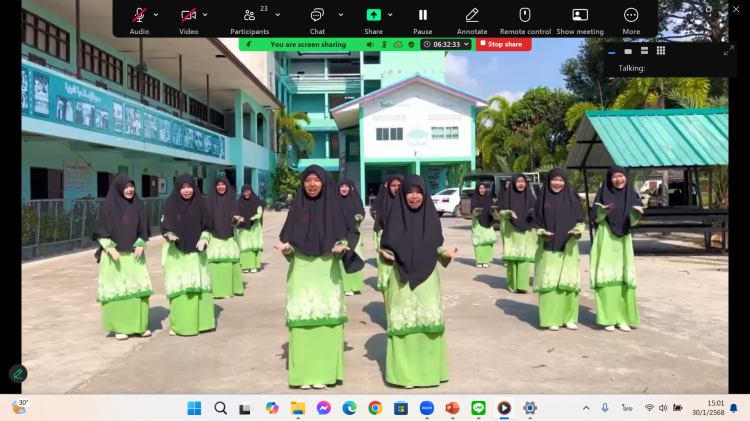Open File Explorer from the taskbar
Viewport: 750px width, 421px height.
click(x=298, y=408)
